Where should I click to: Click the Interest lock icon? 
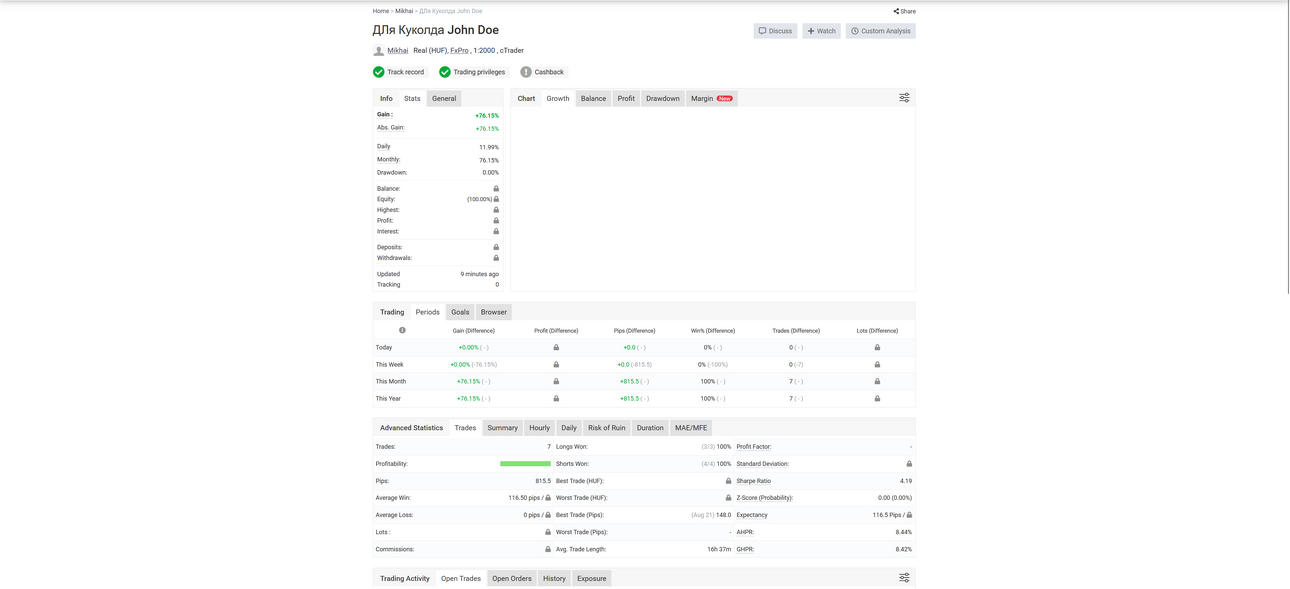[x=496, y=231]
